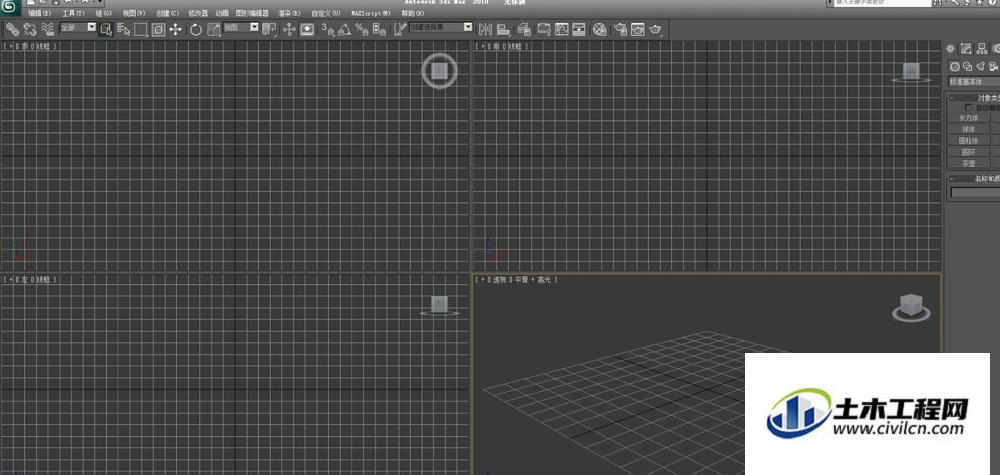
Task: Click the 3ds Max application logo button
Action: click(x=11, y=8)
